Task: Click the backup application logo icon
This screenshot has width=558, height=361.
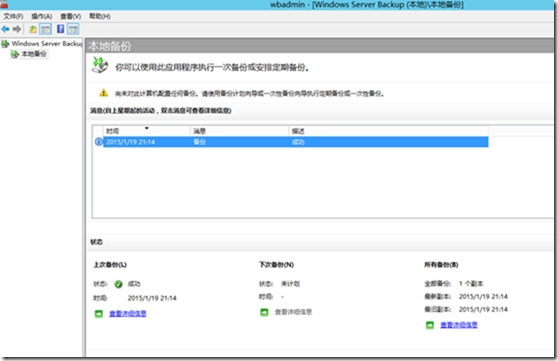Action: [100, 65]
